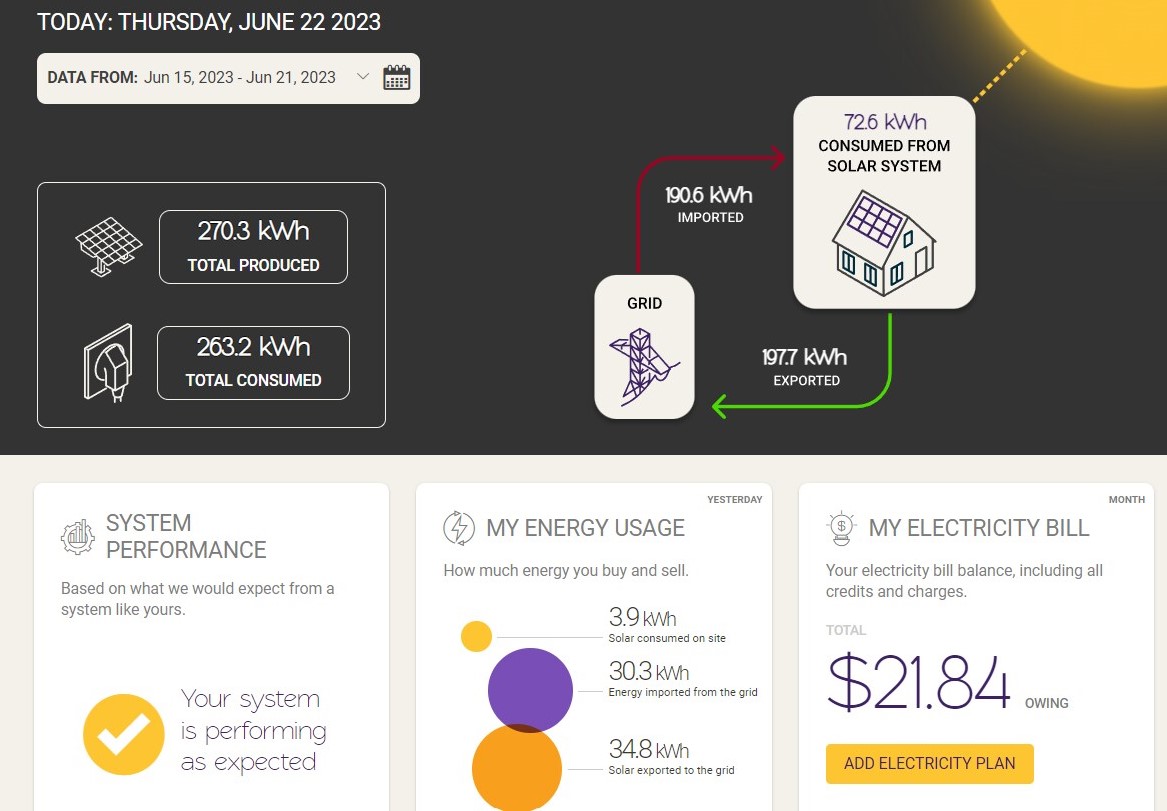Click the My Electricity Bill lightbulb icon

(x=842, y=528)
